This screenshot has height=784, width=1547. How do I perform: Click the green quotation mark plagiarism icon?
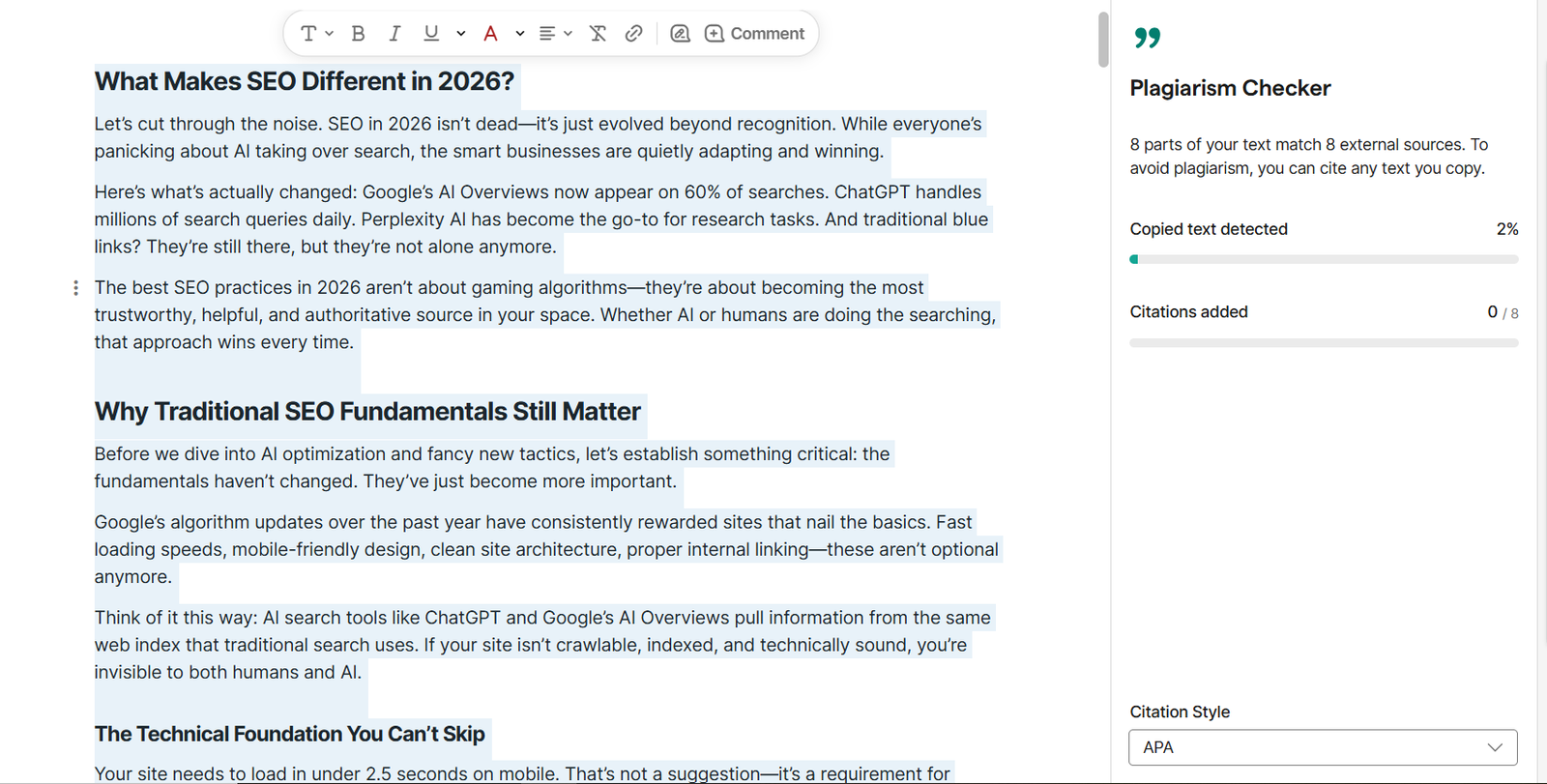tap(1147, 38)
